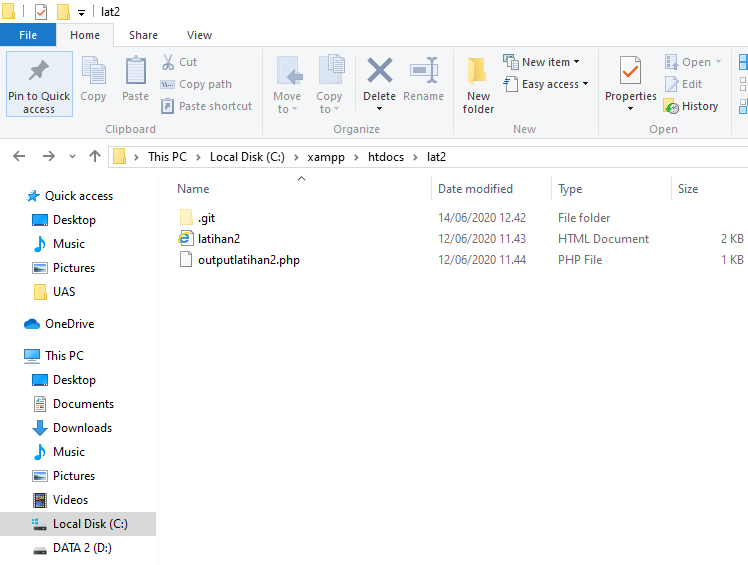Click lat2 breadcrumb in address bar
Image resolution: width=748 pixels, height=565 pixels.
click(x=436, y=157)
